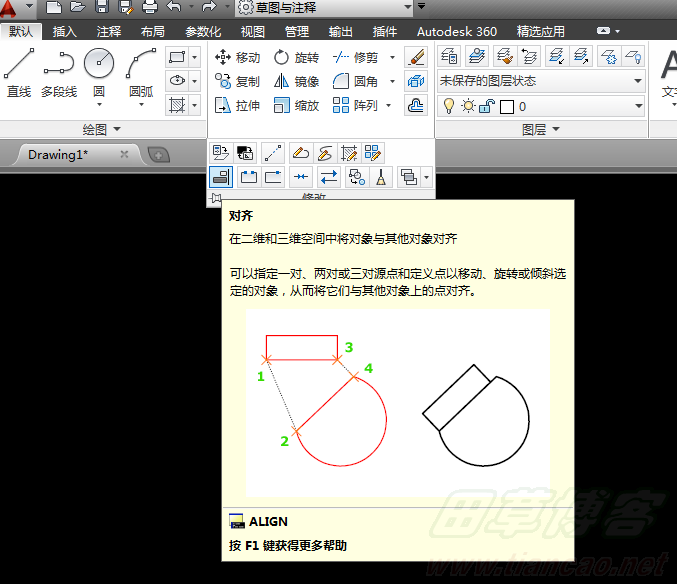Screen dimensions: 677x584
Task: Click the Delete Duplicates broom icon
Action: [381, 177]
